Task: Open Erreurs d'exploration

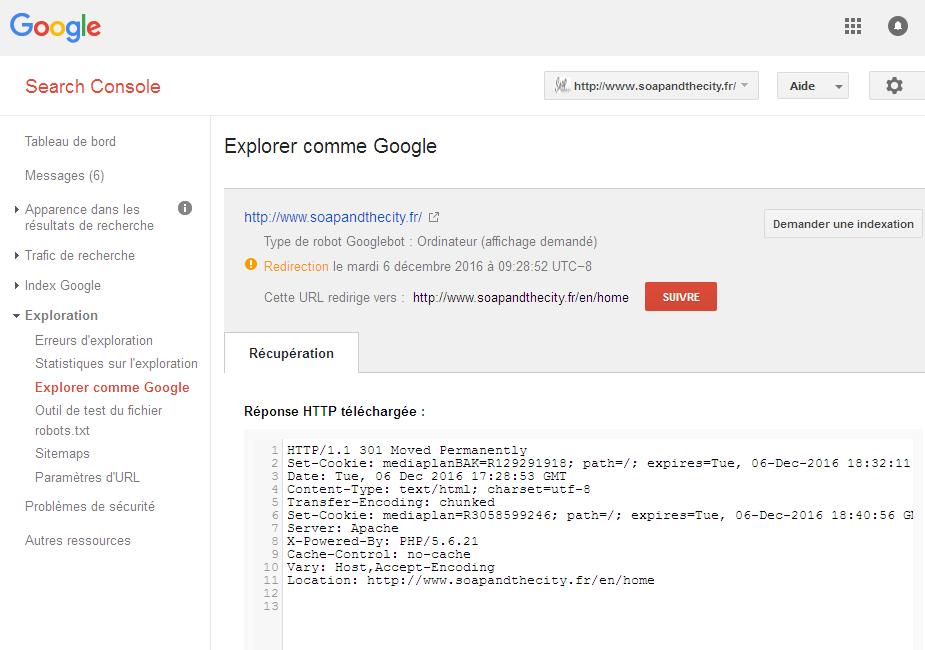Action: [x=94, y=340]
